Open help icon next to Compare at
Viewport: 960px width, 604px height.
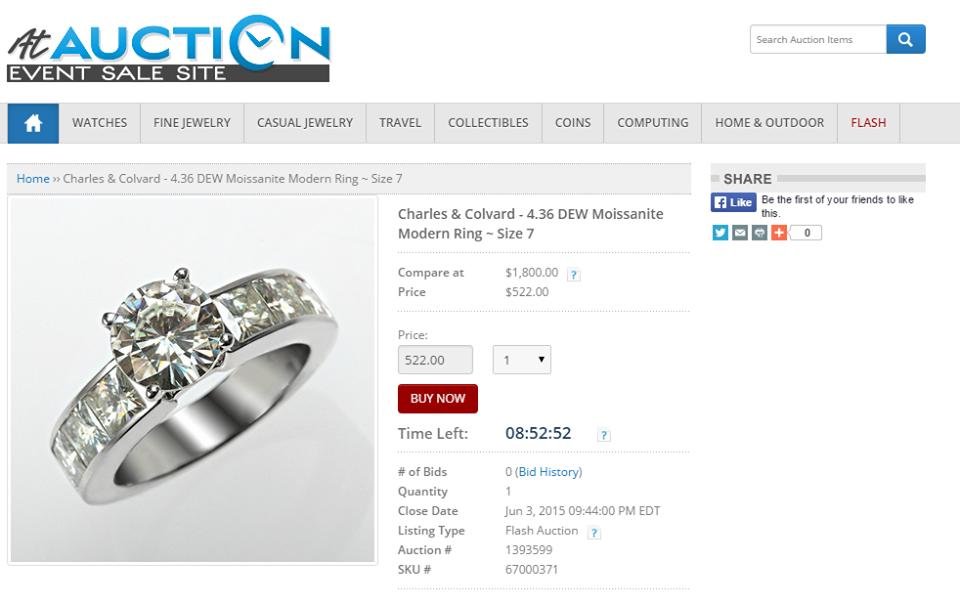point(574,275)
